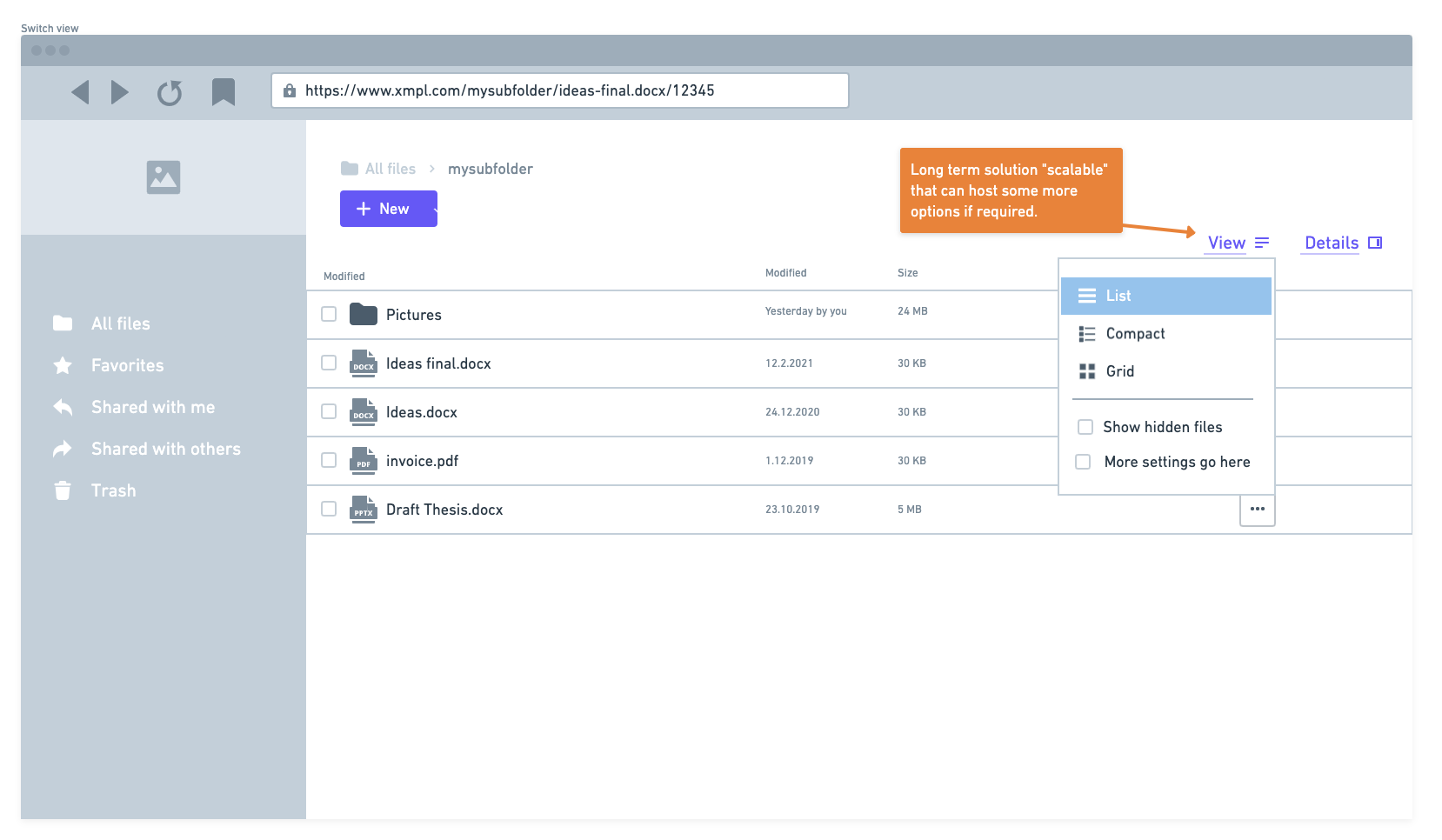Click the 24 MB size cell
Image resolution: width=1442 pixels, height=840 pixels.
coord(912,311)
